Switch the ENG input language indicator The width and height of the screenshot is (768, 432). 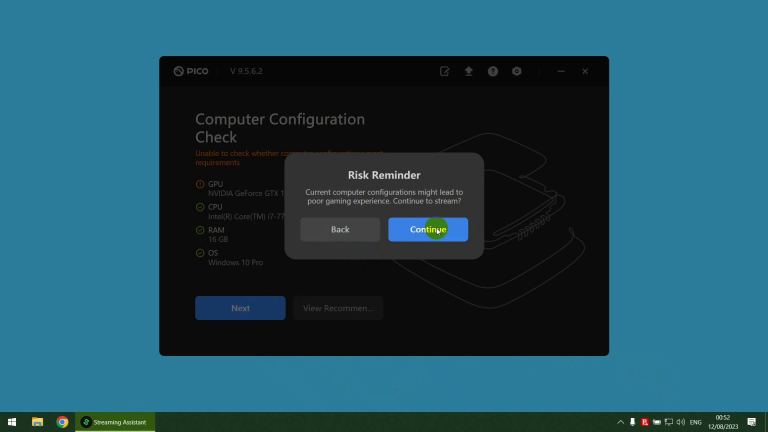[695, 422]
